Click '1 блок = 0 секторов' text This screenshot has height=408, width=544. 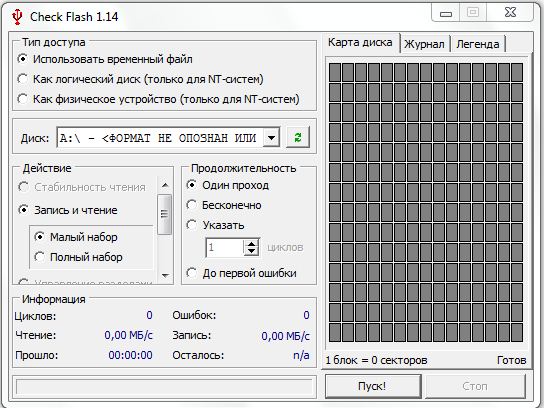coord(376,360)
